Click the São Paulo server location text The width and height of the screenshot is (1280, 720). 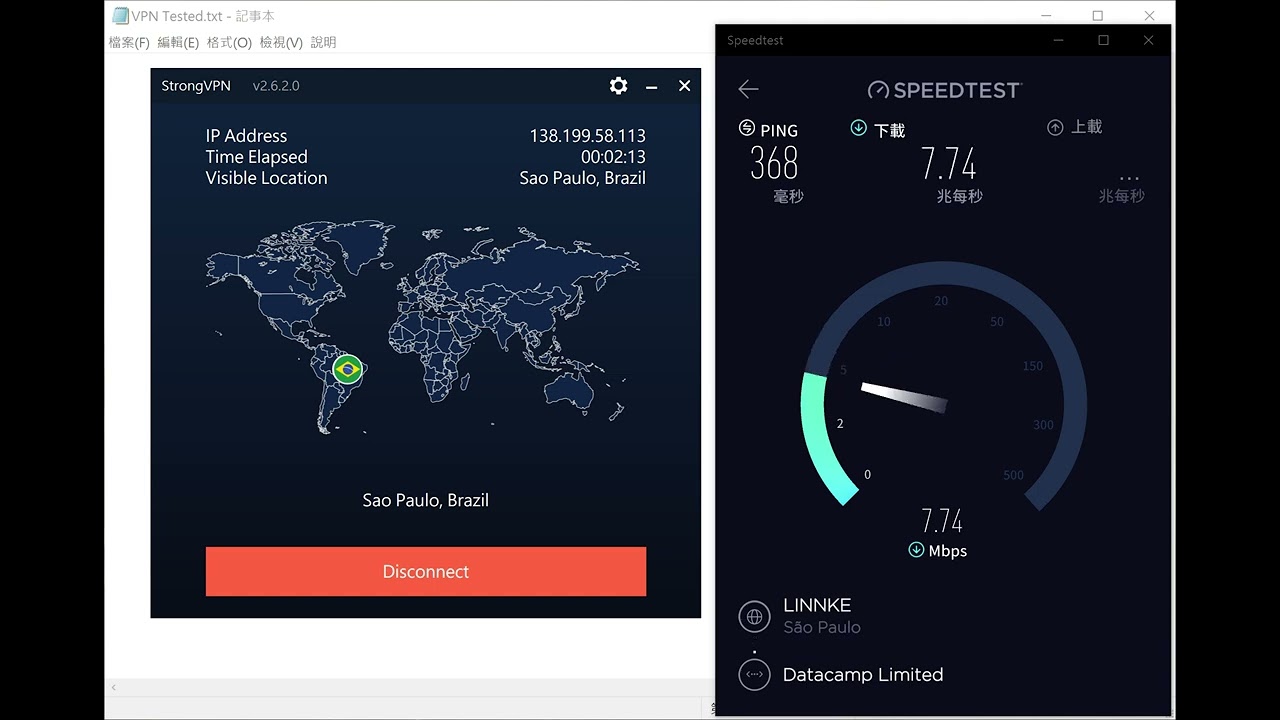click(x=822, y=628)
